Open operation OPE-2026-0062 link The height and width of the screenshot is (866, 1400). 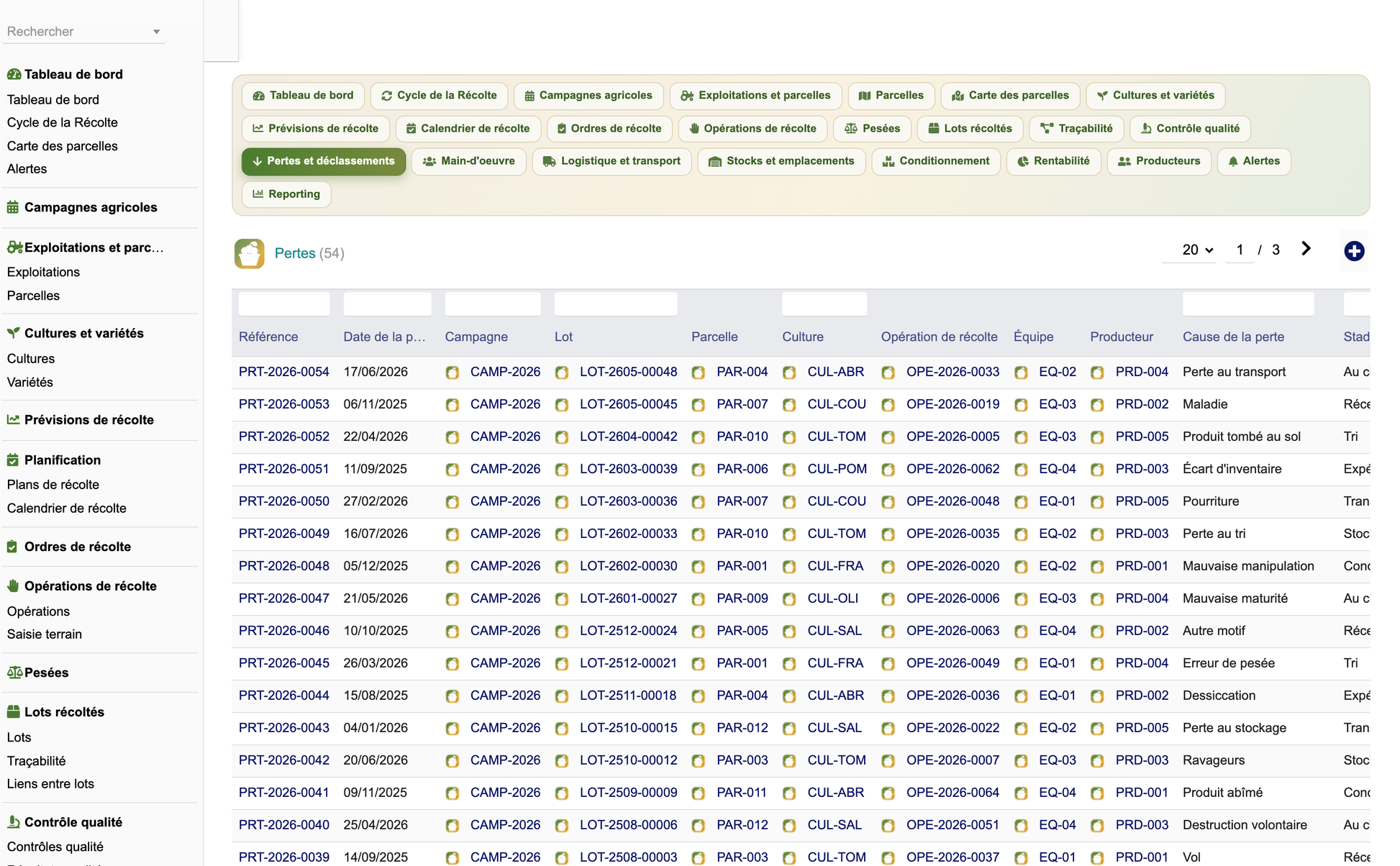[x=953, y=469]
